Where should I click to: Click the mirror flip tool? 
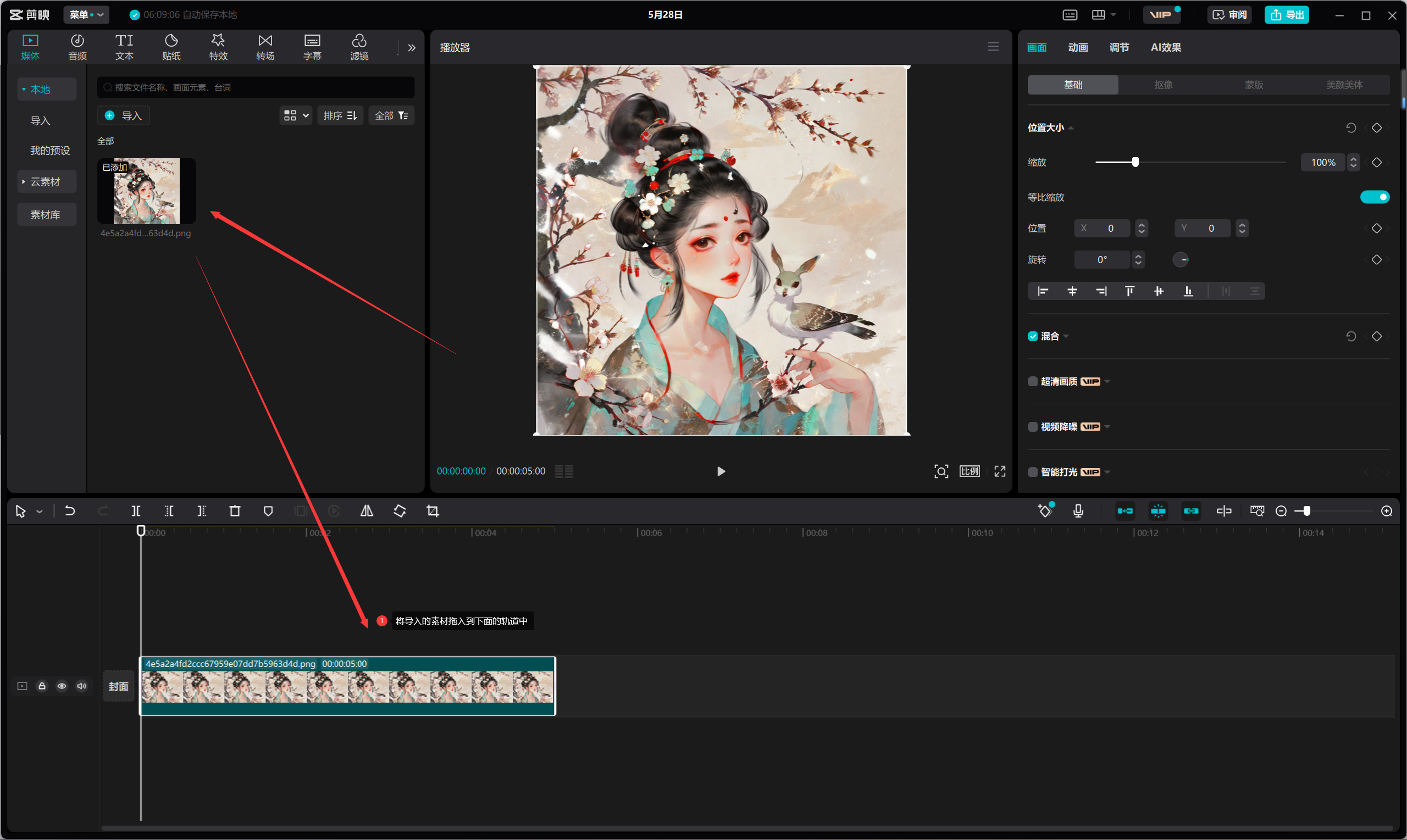pos(367,510)
